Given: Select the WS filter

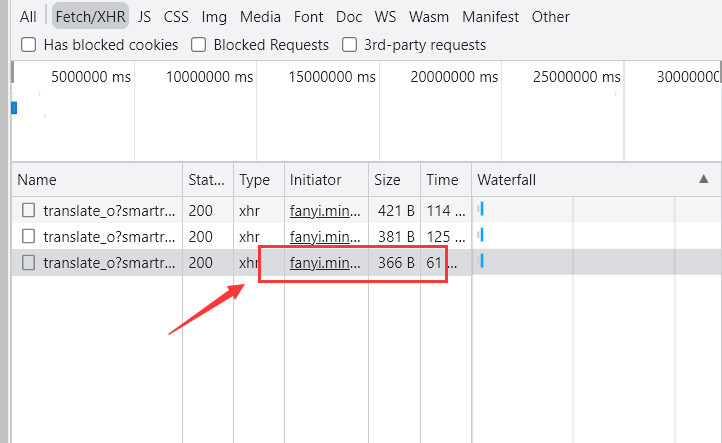Looking at the screenshot, I should (x=385, y=17).
